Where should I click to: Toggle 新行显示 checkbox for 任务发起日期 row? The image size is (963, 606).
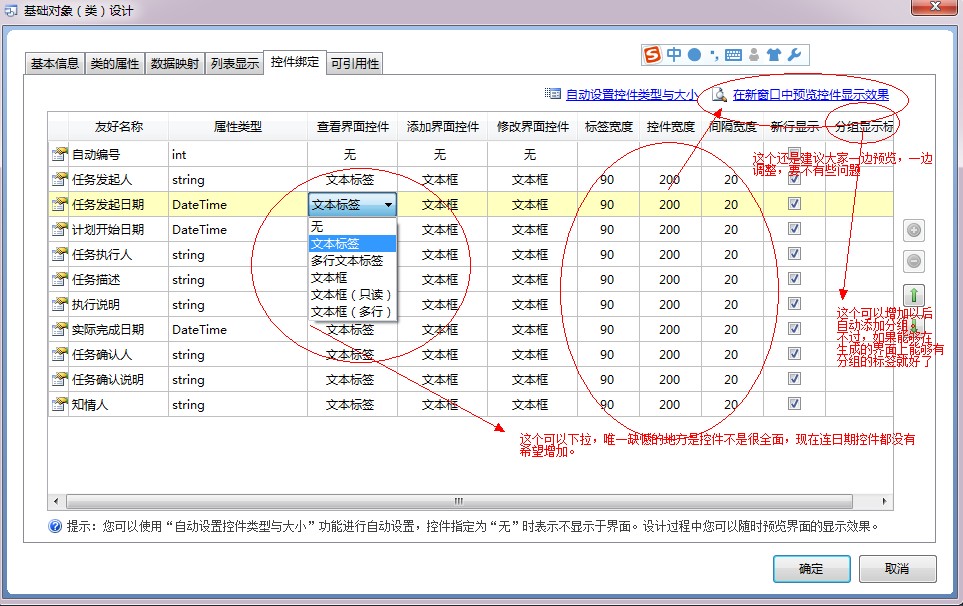[x=794, y=204]
